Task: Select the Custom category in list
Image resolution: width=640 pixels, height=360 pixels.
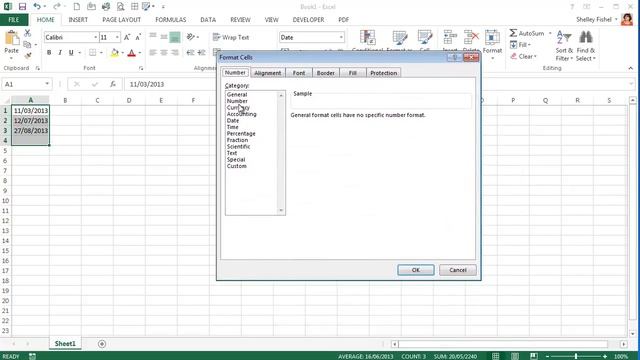Action: 237,166
